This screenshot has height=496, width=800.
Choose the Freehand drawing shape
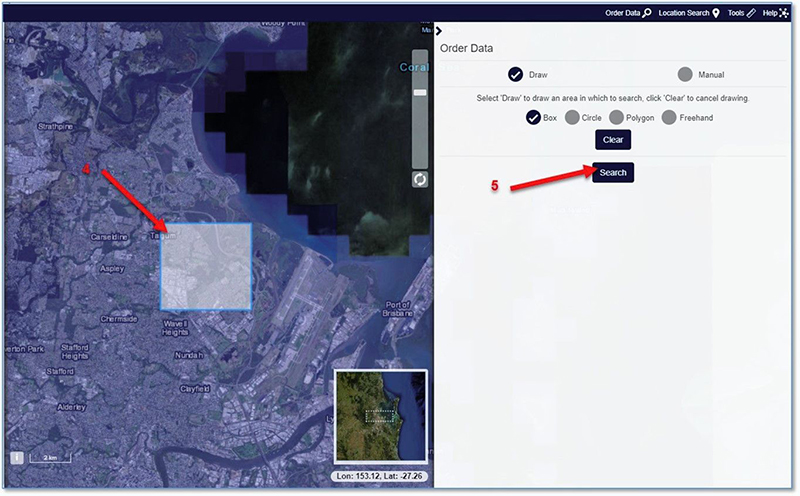tap(669, 118)
